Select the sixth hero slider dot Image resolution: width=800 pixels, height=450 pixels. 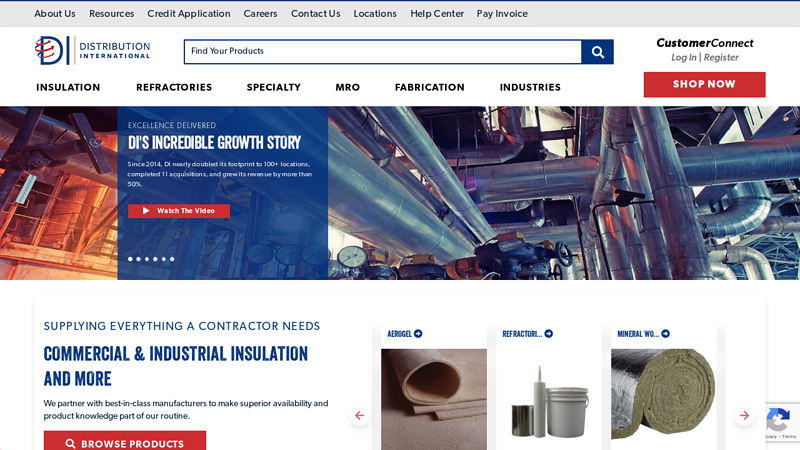click(172, 259)
